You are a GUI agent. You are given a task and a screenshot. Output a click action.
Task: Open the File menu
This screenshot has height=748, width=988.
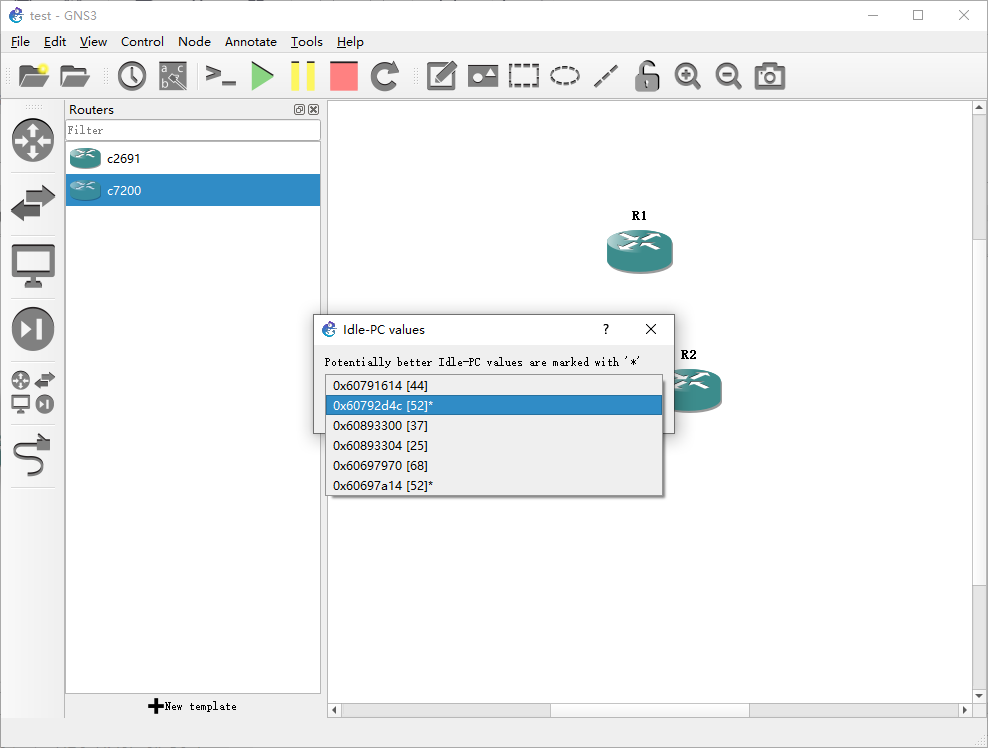(20, 42)
